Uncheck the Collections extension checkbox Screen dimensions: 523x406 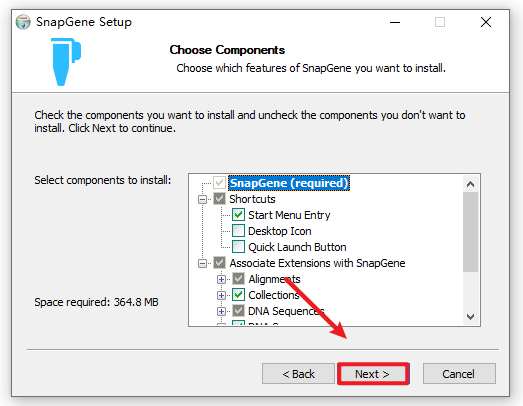tap(238, 295)
